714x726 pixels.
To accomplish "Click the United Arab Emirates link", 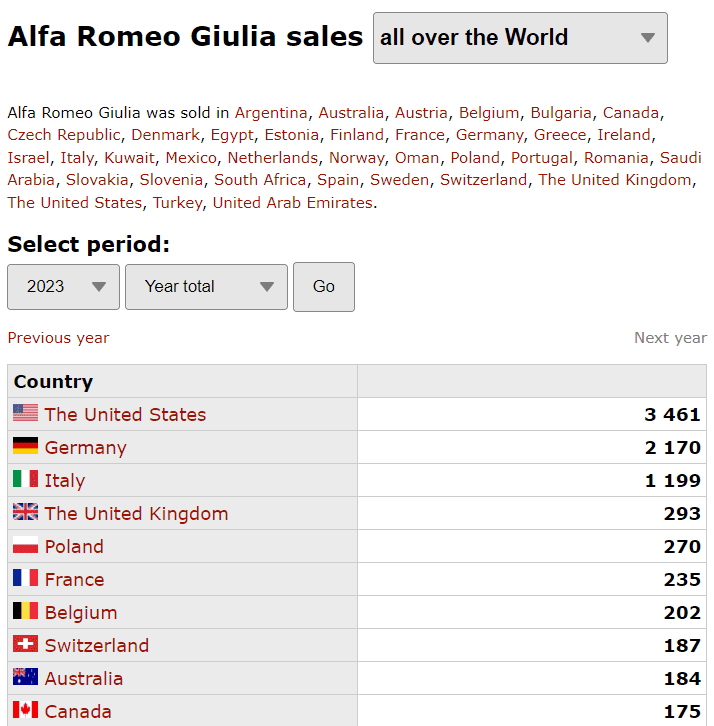I will click(293, 203).
